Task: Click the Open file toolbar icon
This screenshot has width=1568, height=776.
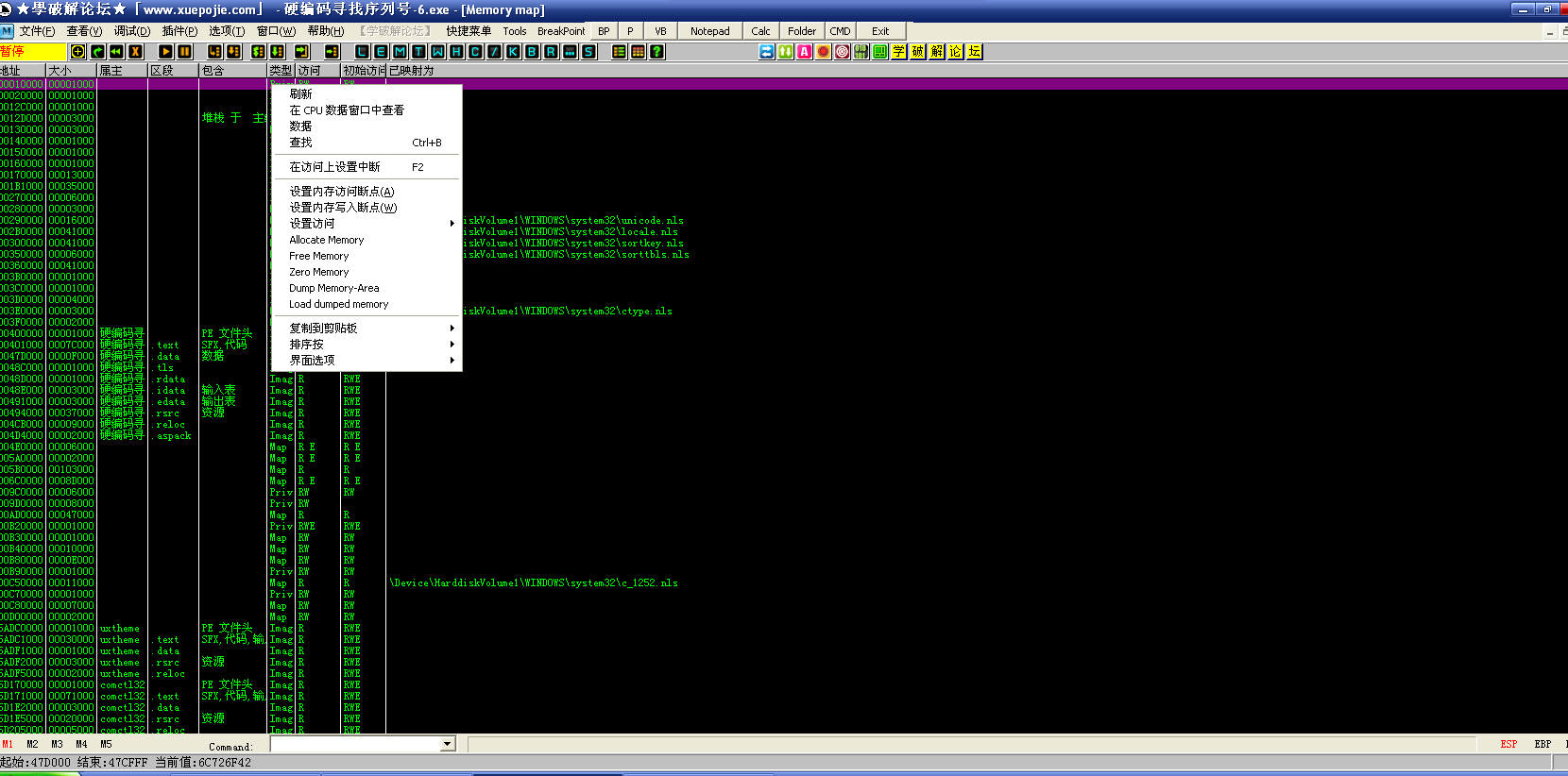Action: pos(78,52)
